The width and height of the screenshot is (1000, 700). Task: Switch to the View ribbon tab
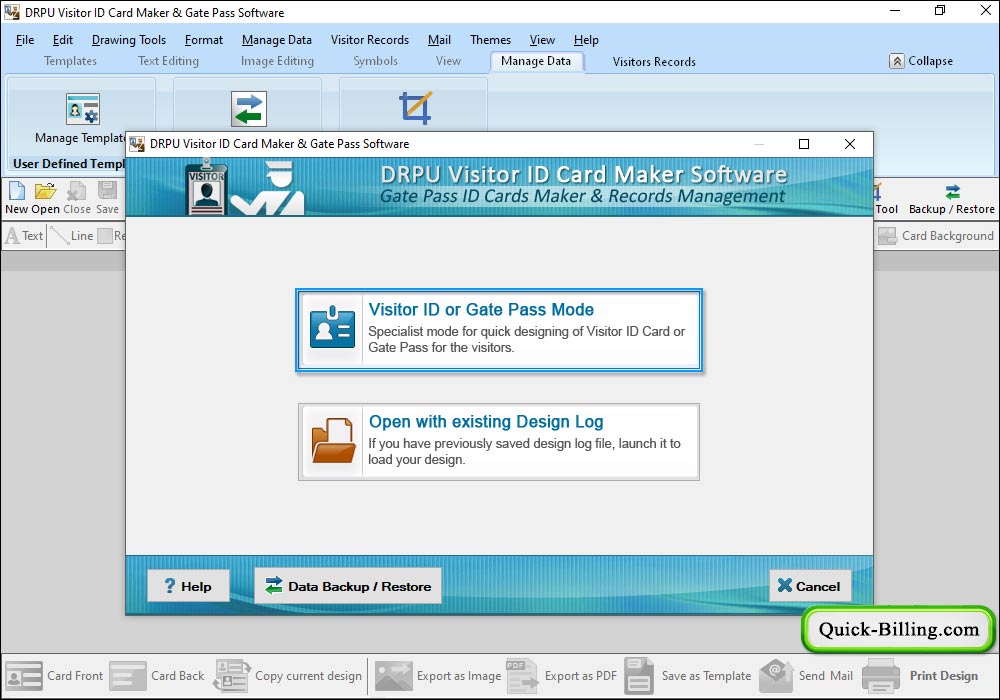point(448,61)
